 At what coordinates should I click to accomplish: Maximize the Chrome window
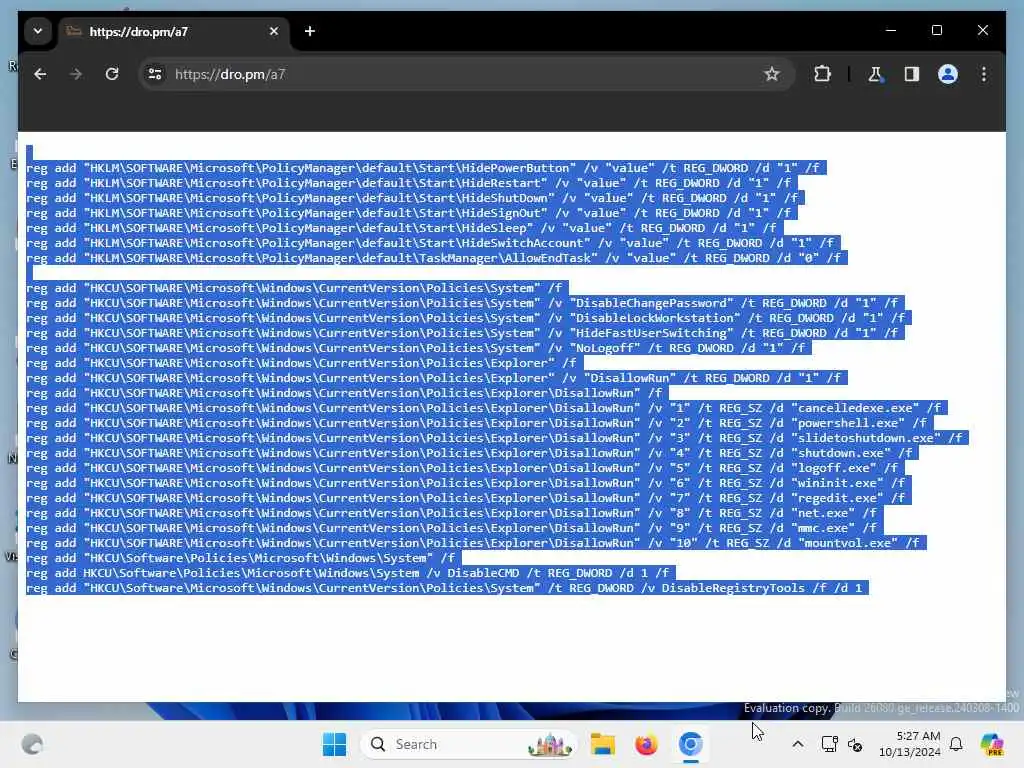[936, 30]
